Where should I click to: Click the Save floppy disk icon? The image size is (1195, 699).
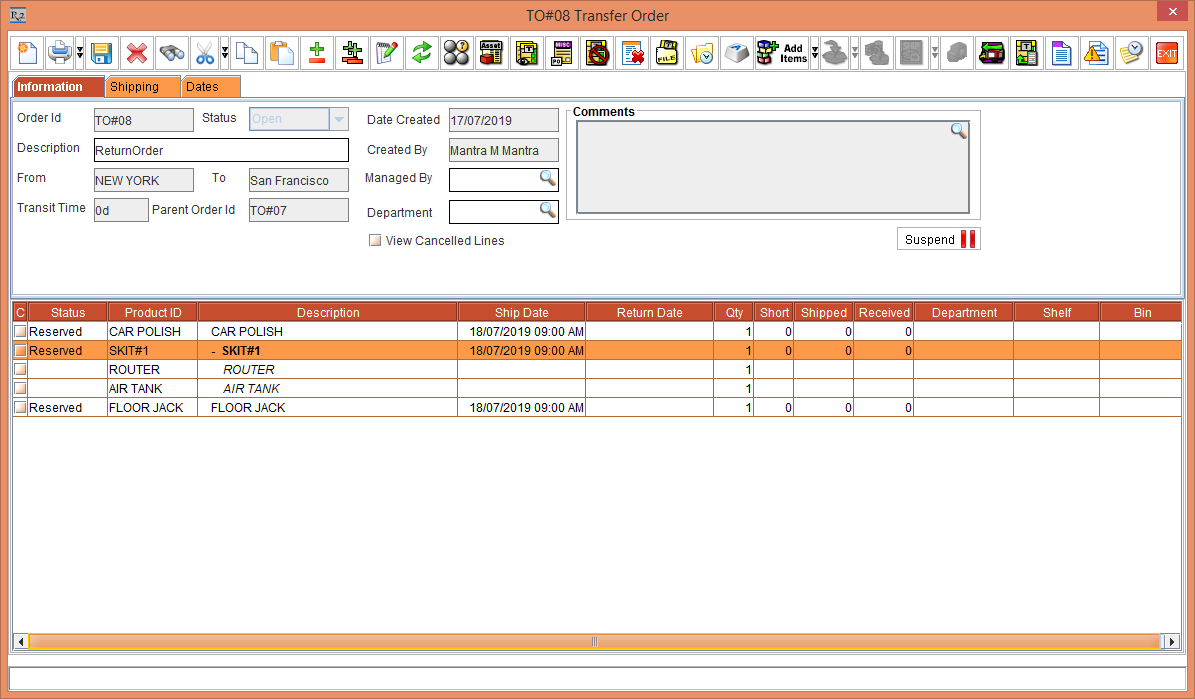point(100,53)
